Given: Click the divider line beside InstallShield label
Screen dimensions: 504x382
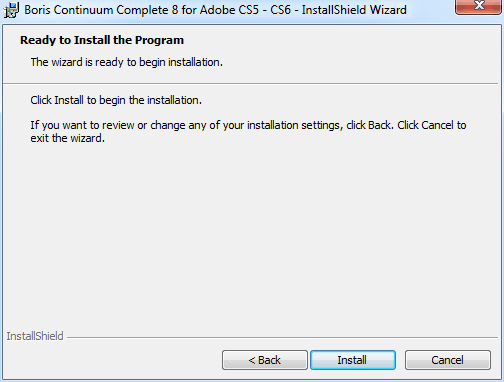Looking at the screenshot, I should tap(282, 337).
